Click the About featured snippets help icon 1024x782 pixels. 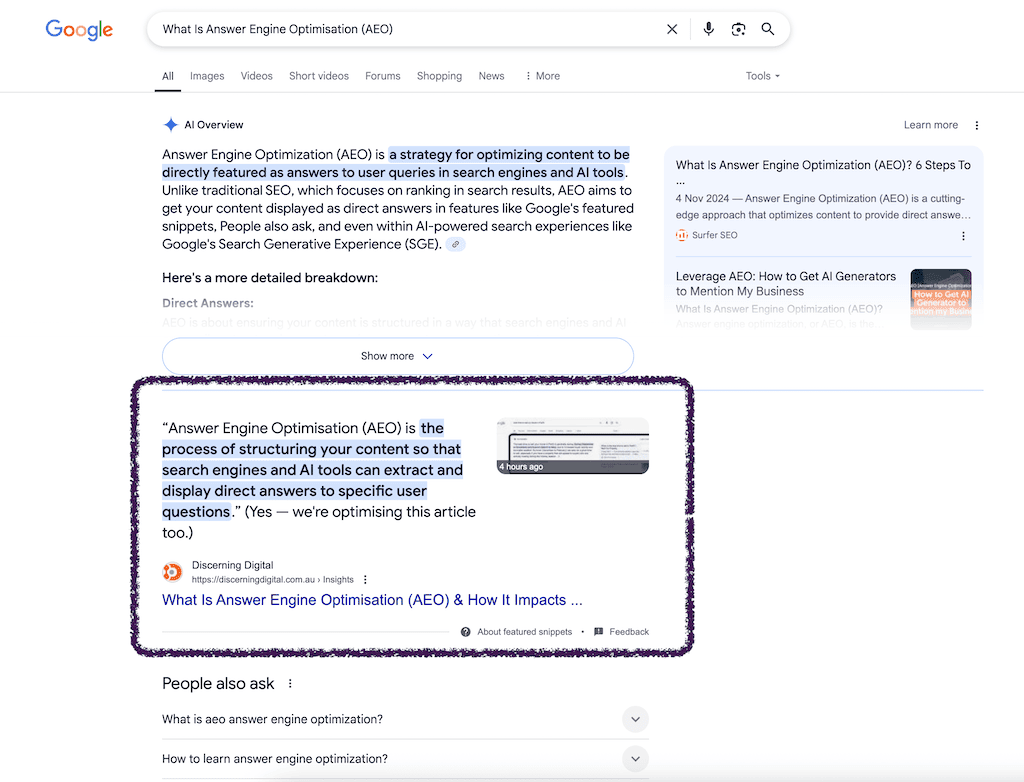click(466, 632)
